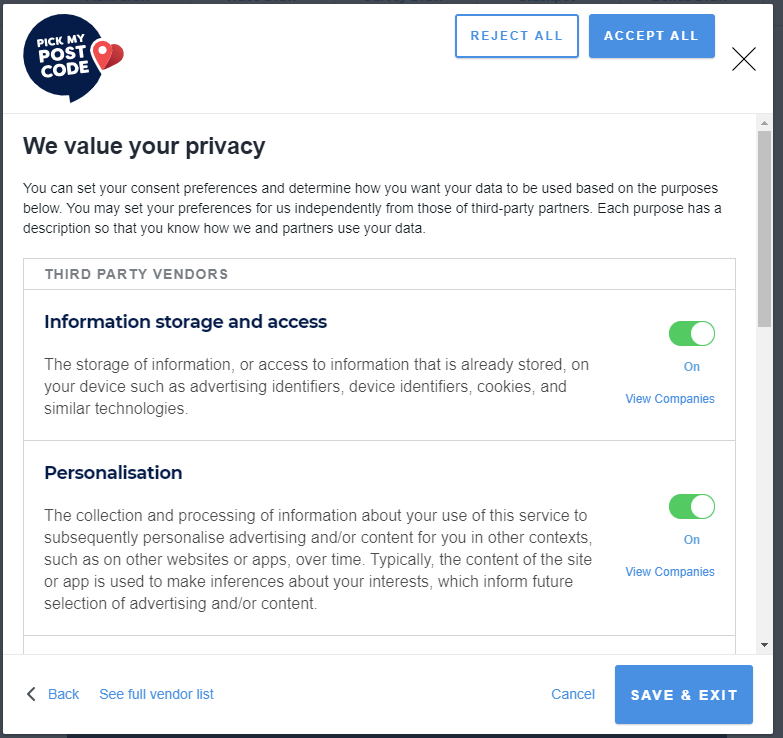The image size is (783, 738).
Task: Click the scrollbar down arrow
Action: (x=764, y=646)
